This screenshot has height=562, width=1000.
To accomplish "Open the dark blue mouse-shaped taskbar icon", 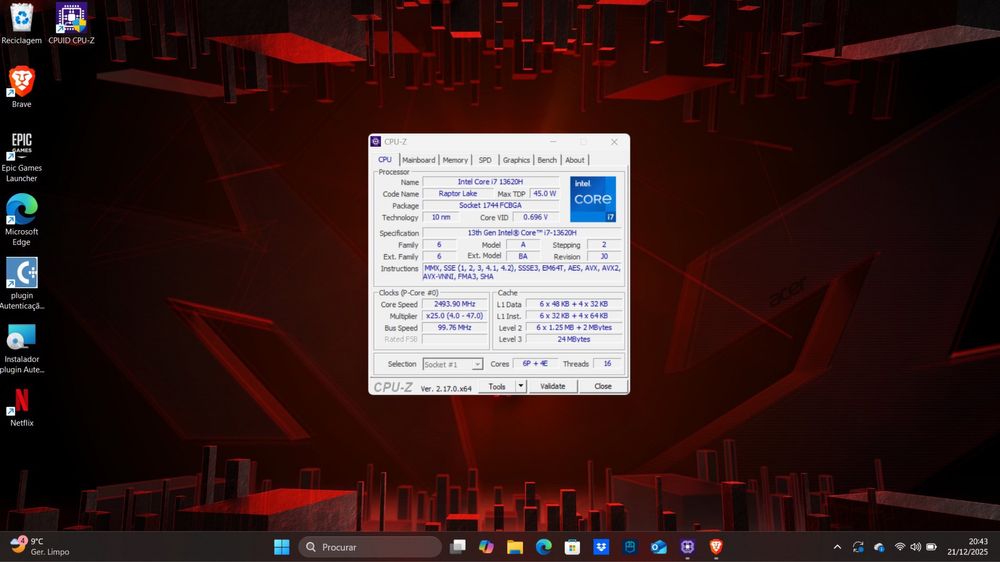I will point(629,547).
